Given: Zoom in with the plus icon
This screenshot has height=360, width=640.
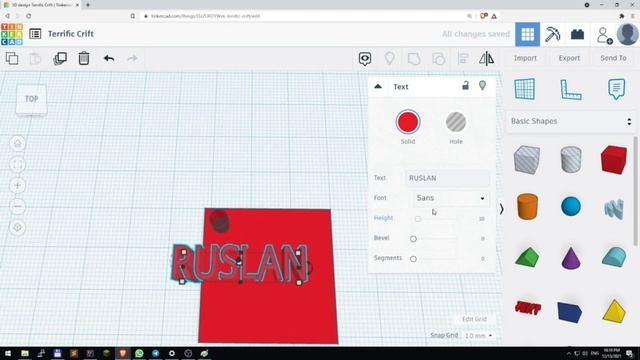Looking at the screenshot, I should (x=18, y=185).
